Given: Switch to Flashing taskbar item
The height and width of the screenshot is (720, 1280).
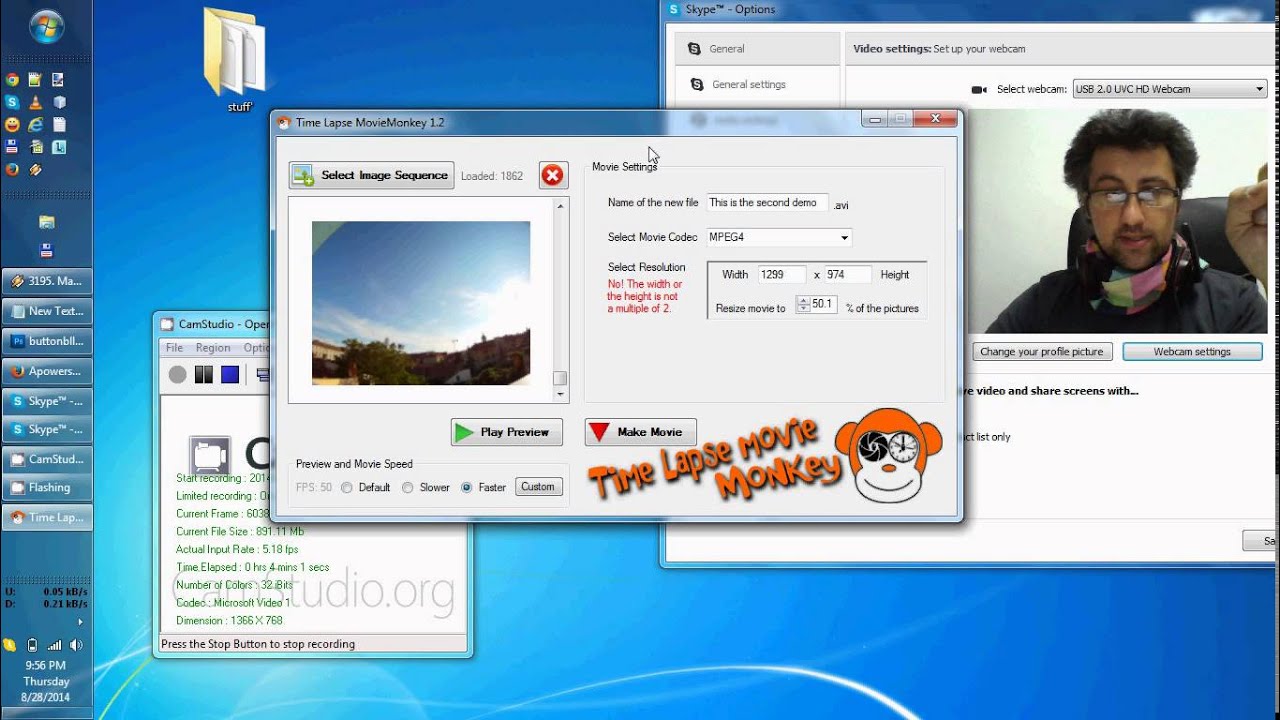Looking at the screenshot, I should coord(47,488).
